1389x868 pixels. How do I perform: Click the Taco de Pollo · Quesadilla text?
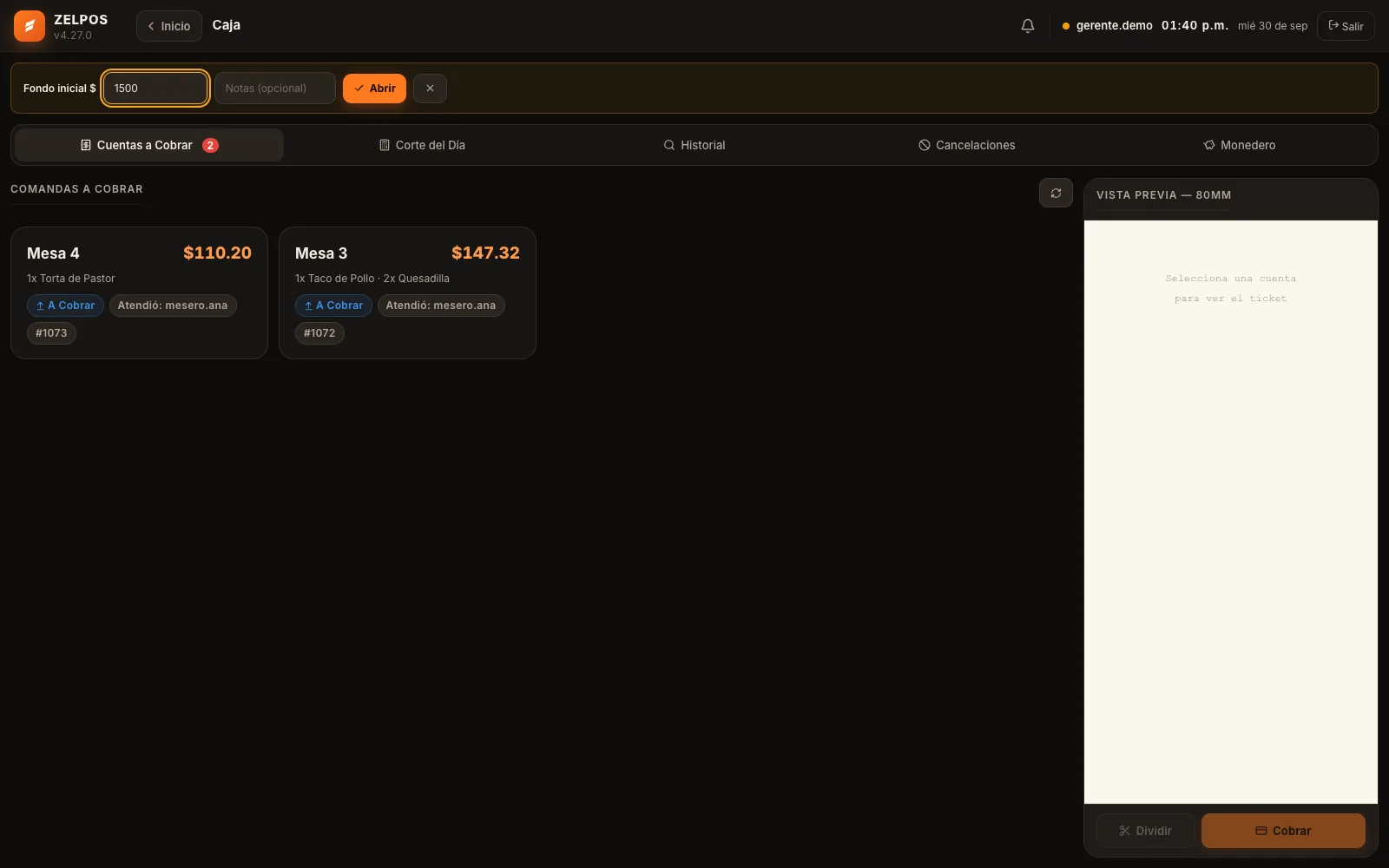pos(372,279)
